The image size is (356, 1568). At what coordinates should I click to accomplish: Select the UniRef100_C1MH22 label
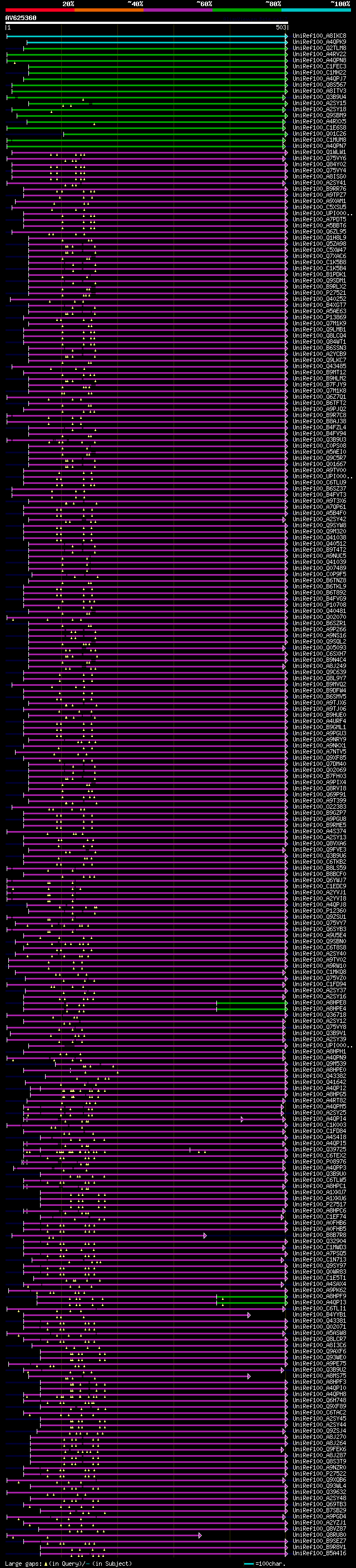(x=319, y=72)
